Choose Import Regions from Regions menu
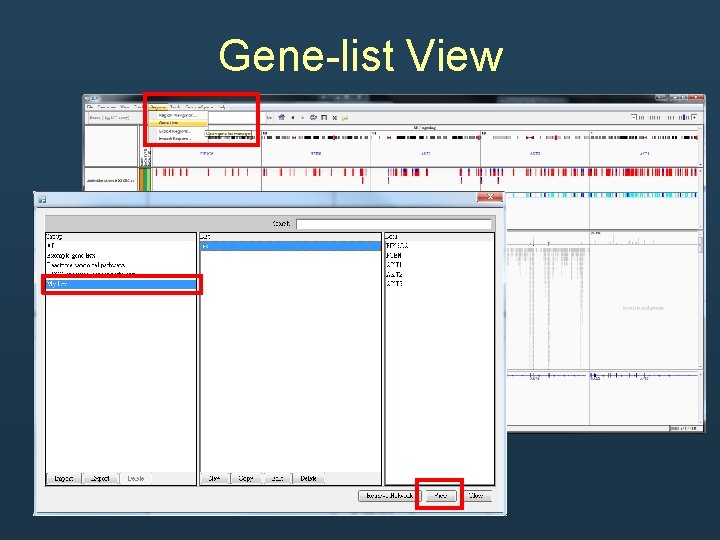 [177, 138]
